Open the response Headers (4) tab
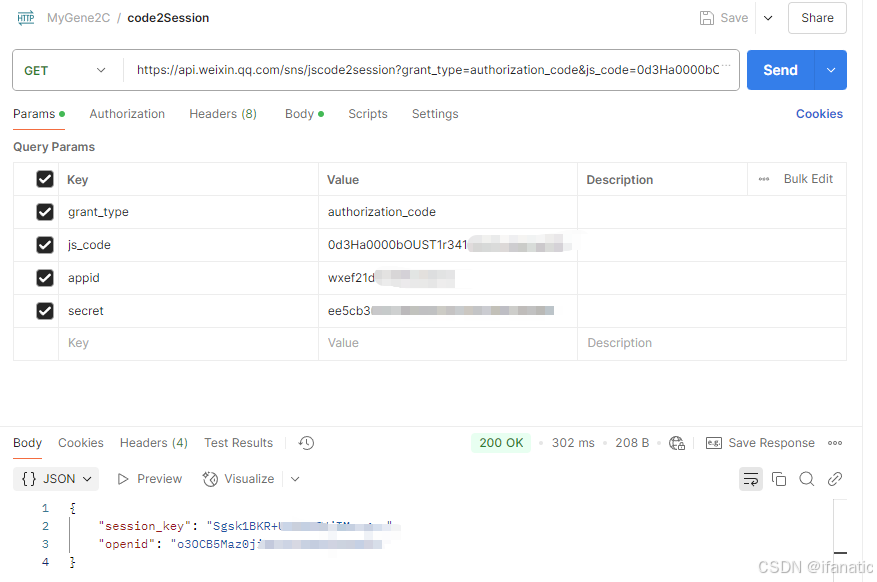This screenshot has height=582, width=877. (x=154, y=443)
